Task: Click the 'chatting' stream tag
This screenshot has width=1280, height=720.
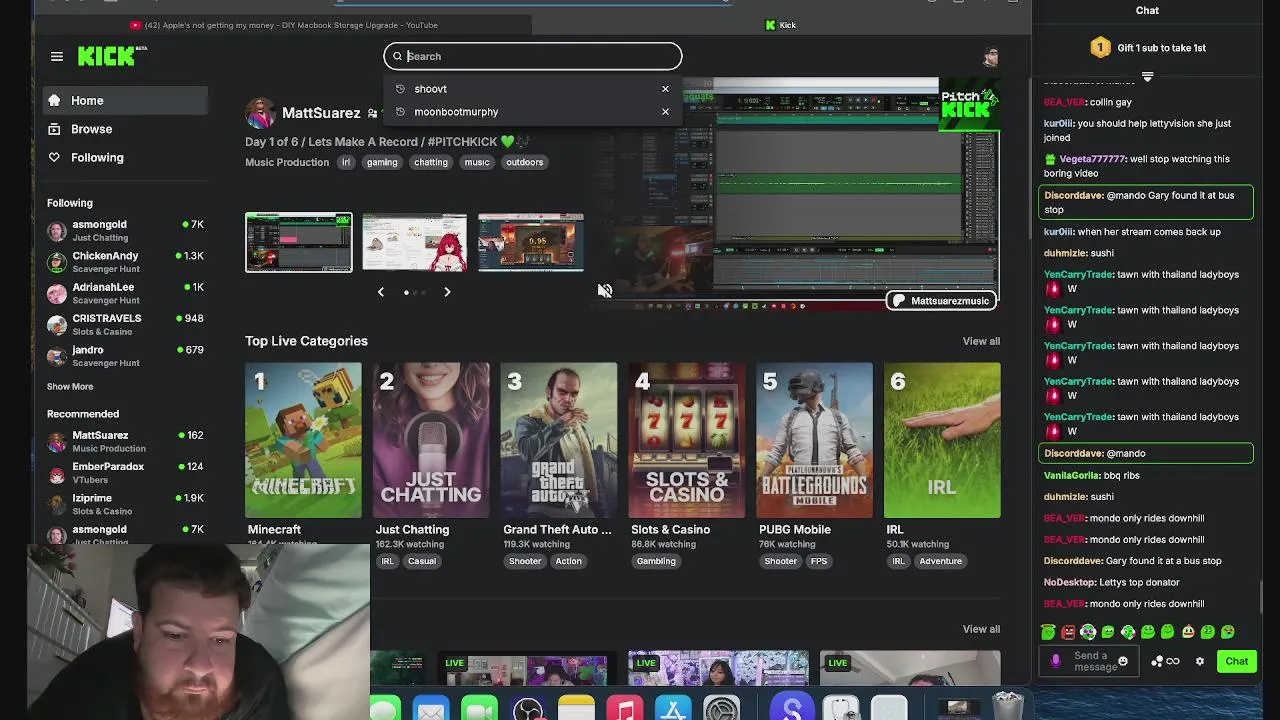Action: pos(431,162)
